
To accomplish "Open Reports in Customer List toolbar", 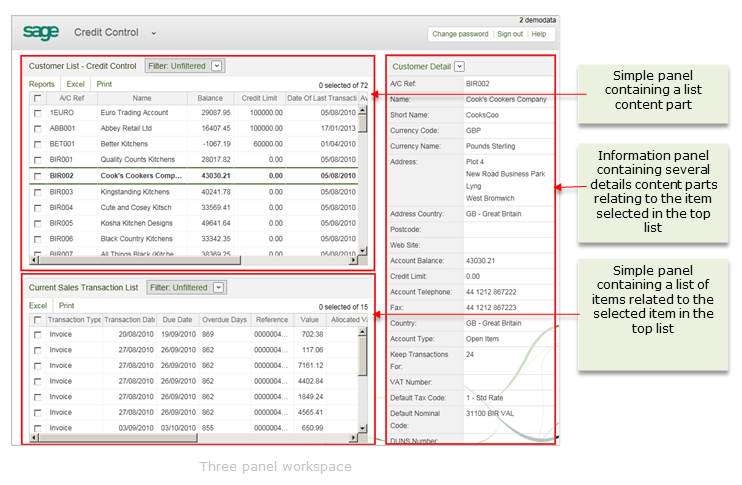I will click(42, 84).
